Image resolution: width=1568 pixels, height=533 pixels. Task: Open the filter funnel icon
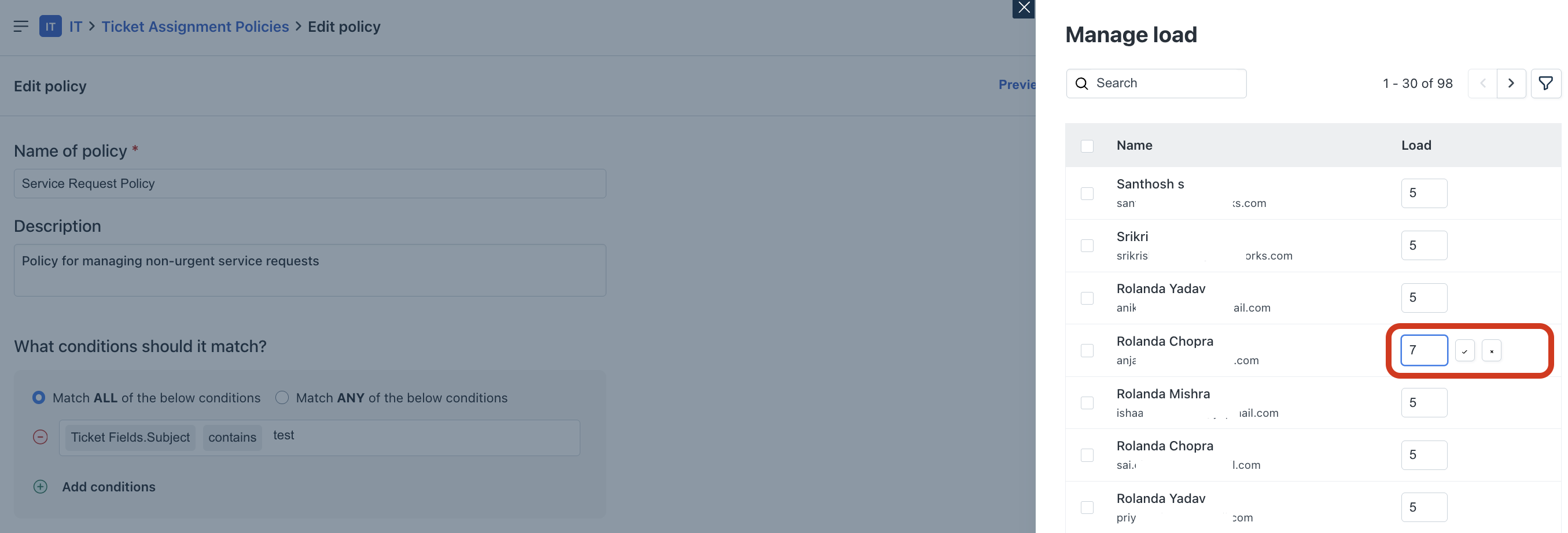(x=1545, y=83)
